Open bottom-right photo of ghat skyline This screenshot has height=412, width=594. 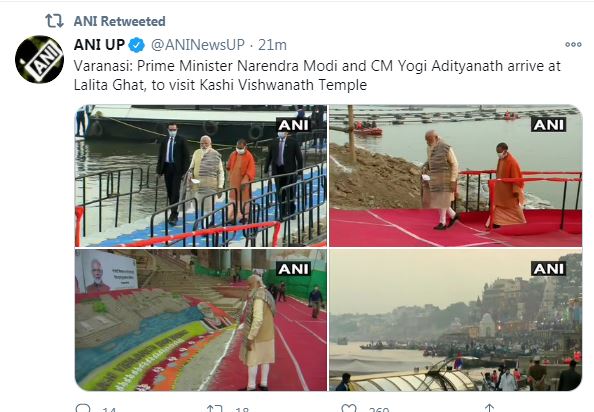coord(455,320)
